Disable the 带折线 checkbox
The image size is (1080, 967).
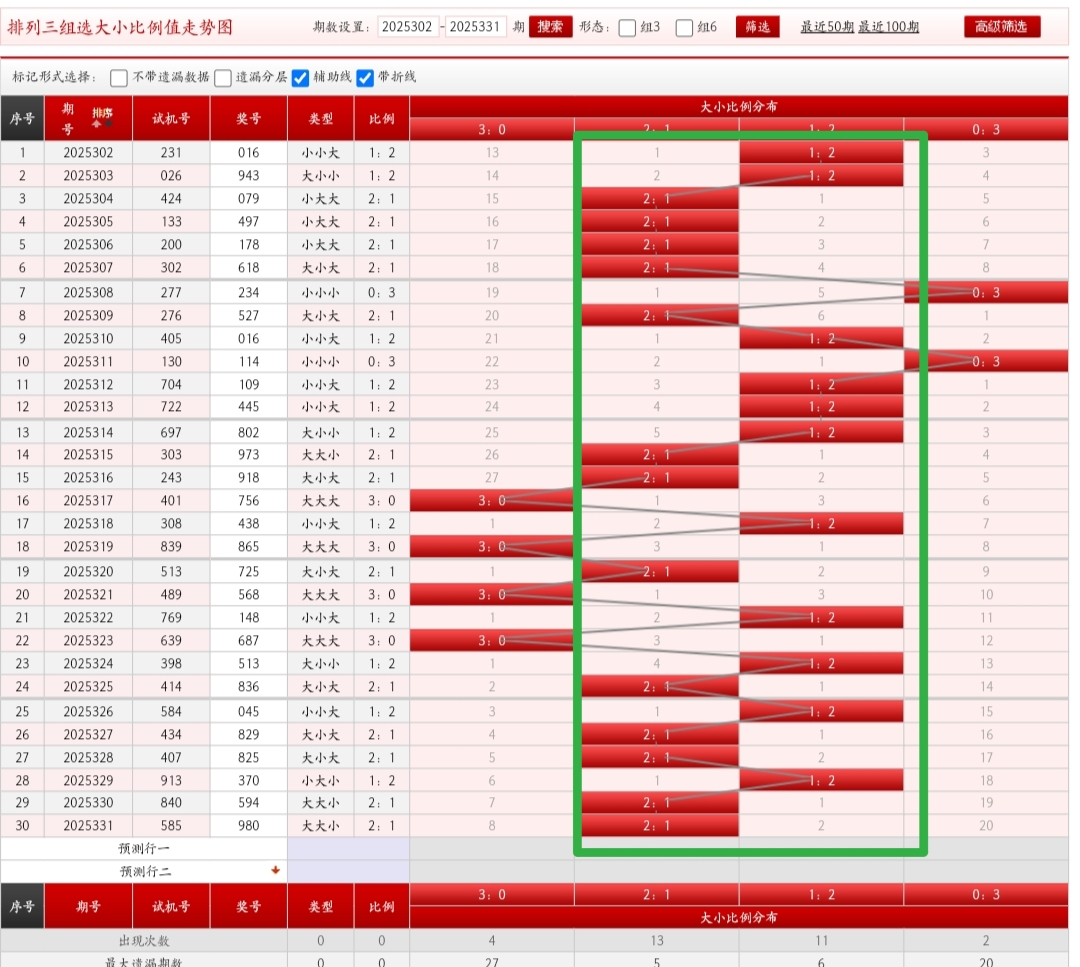[365, 78]
